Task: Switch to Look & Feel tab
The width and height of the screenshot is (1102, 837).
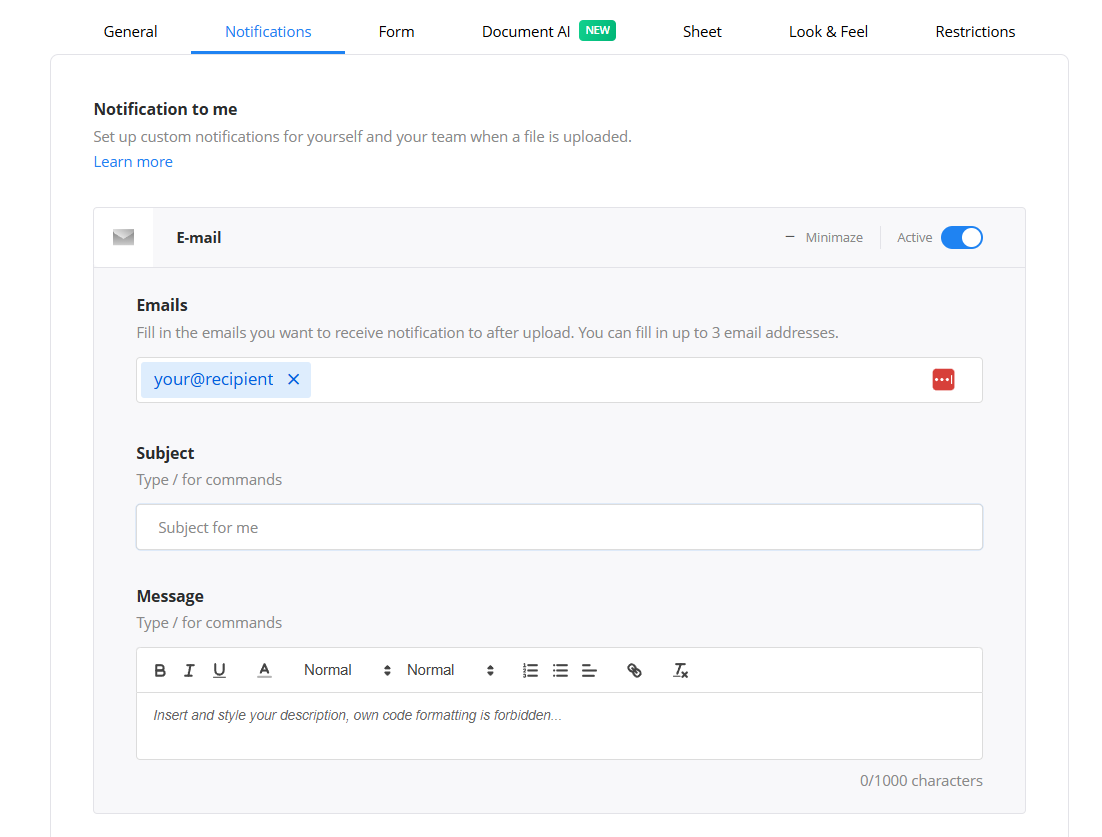Action: pyautogui.click(x=828, y=32)
